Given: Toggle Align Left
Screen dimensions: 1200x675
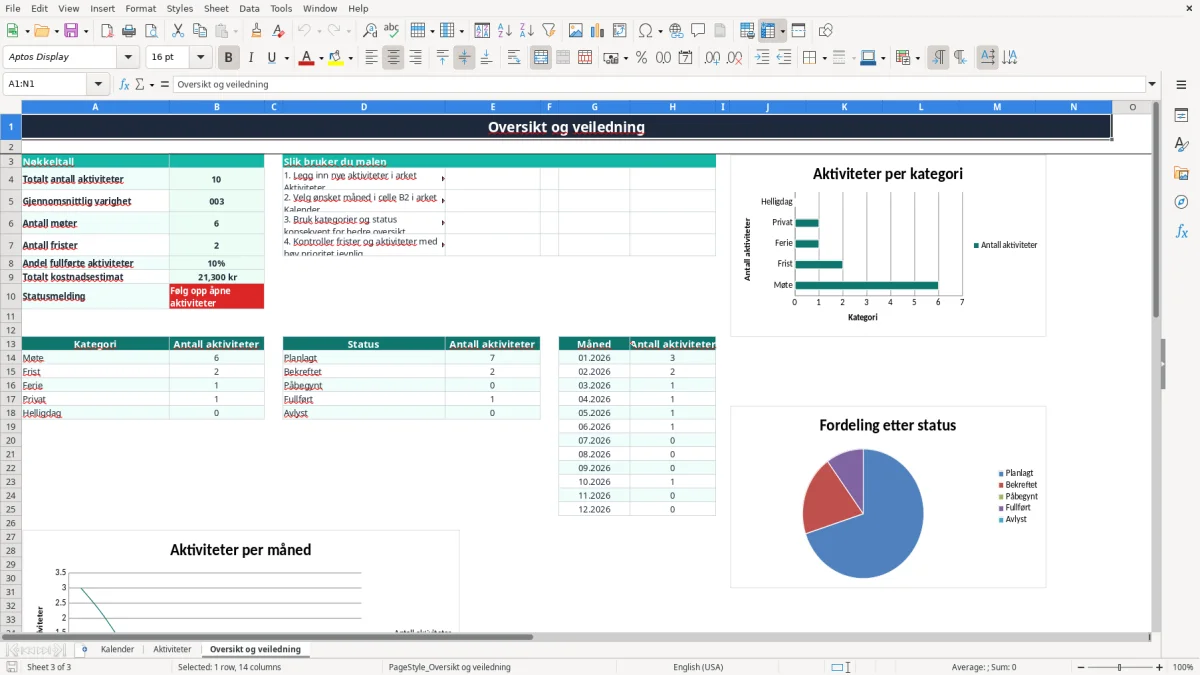Looking at the screenshot, I should click(371, 58).
